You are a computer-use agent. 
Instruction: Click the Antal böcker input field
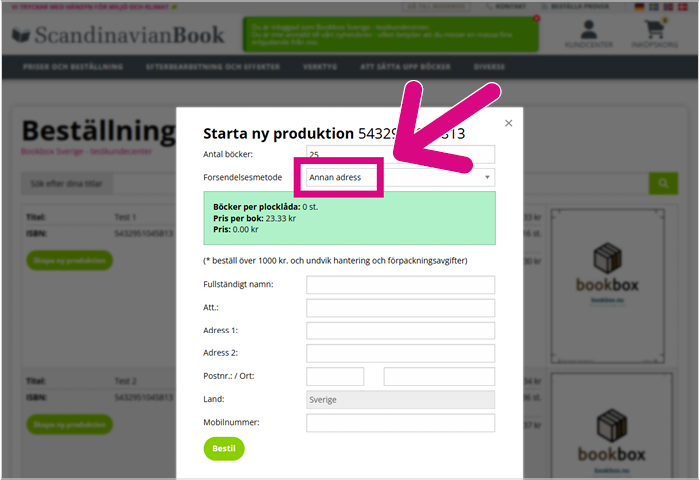(400, 154)
